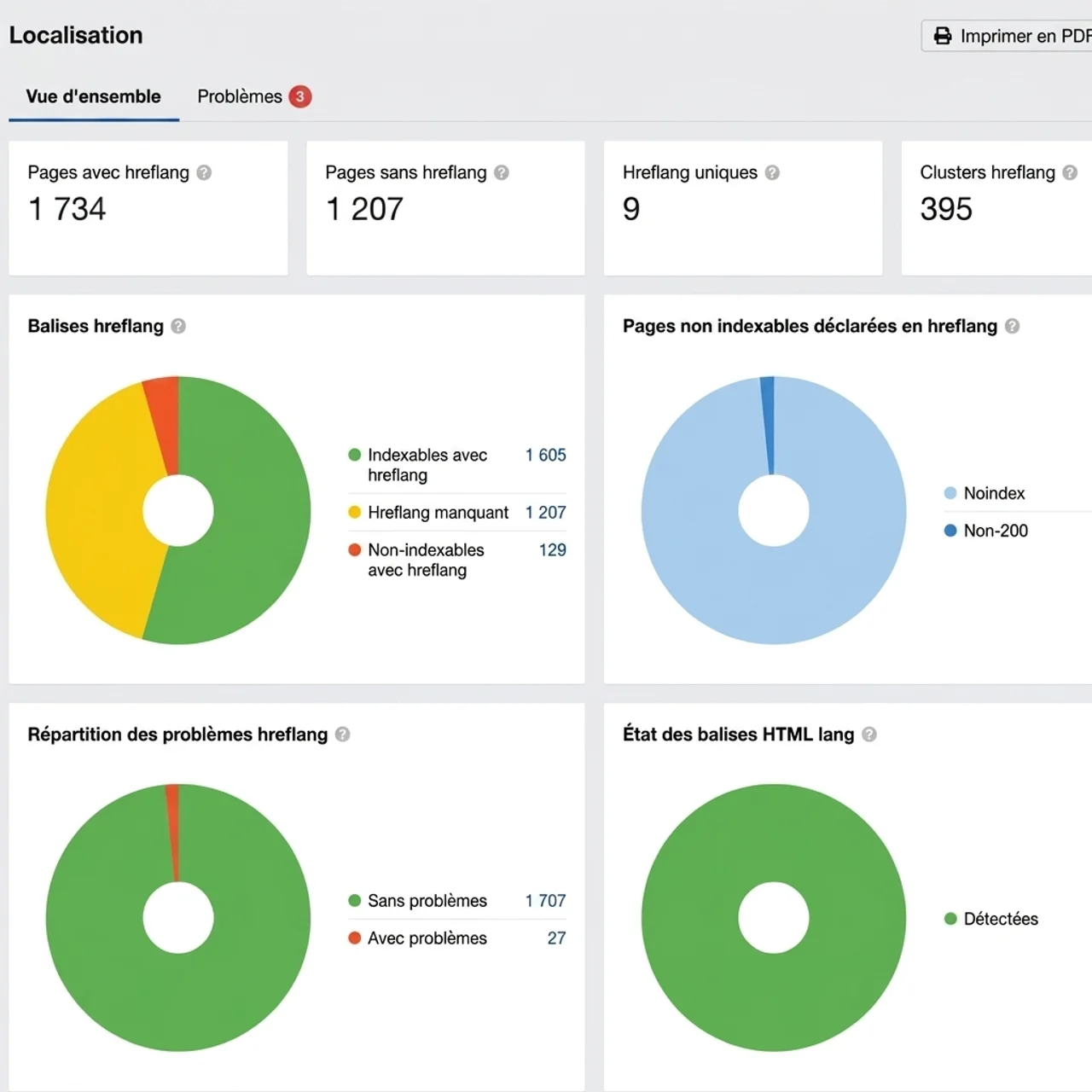1092x1092 pixels.
Task: Click the Noindex legend label
Action: (x=994, y=493)
